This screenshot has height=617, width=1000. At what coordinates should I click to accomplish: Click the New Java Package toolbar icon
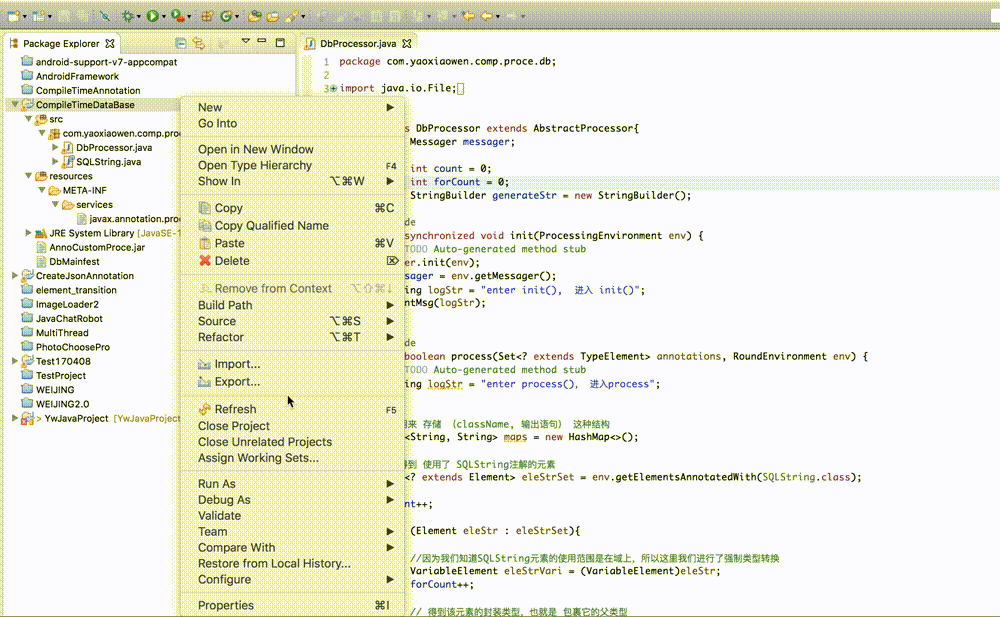click(x=207, y=16)
